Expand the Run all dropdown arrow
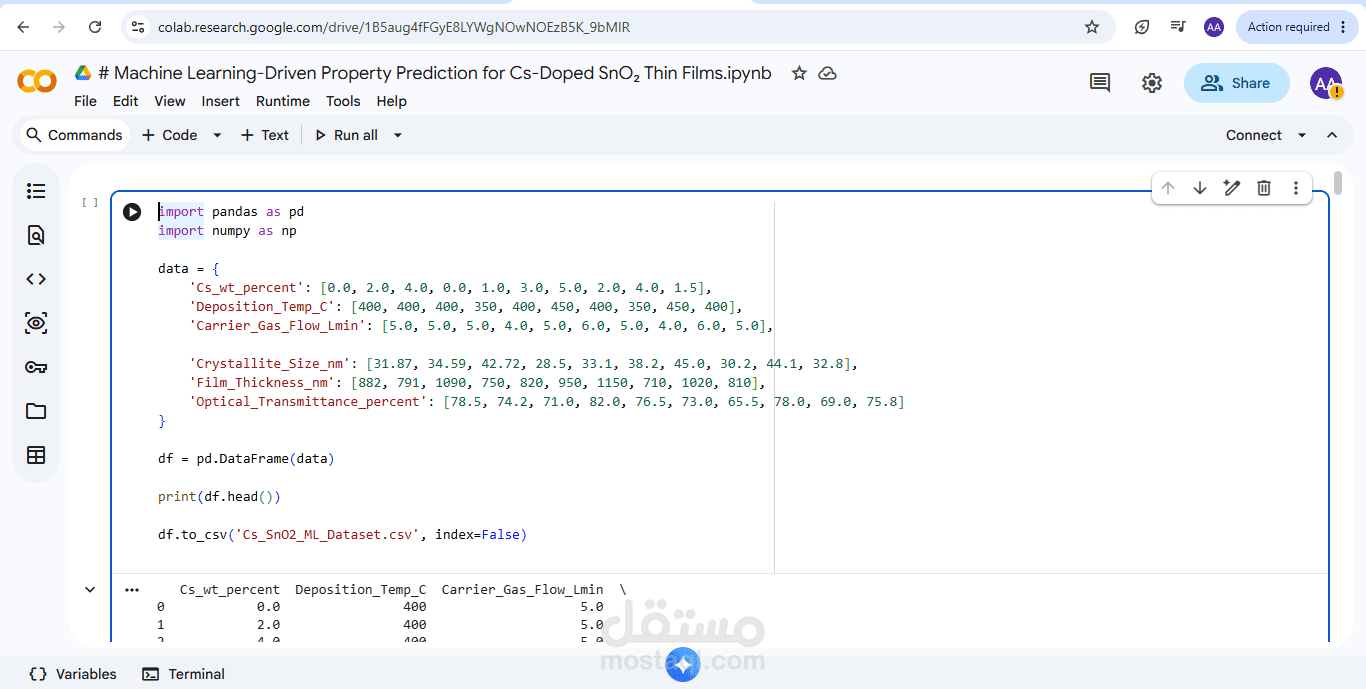The image size is (1366, 689). [397, 135]
